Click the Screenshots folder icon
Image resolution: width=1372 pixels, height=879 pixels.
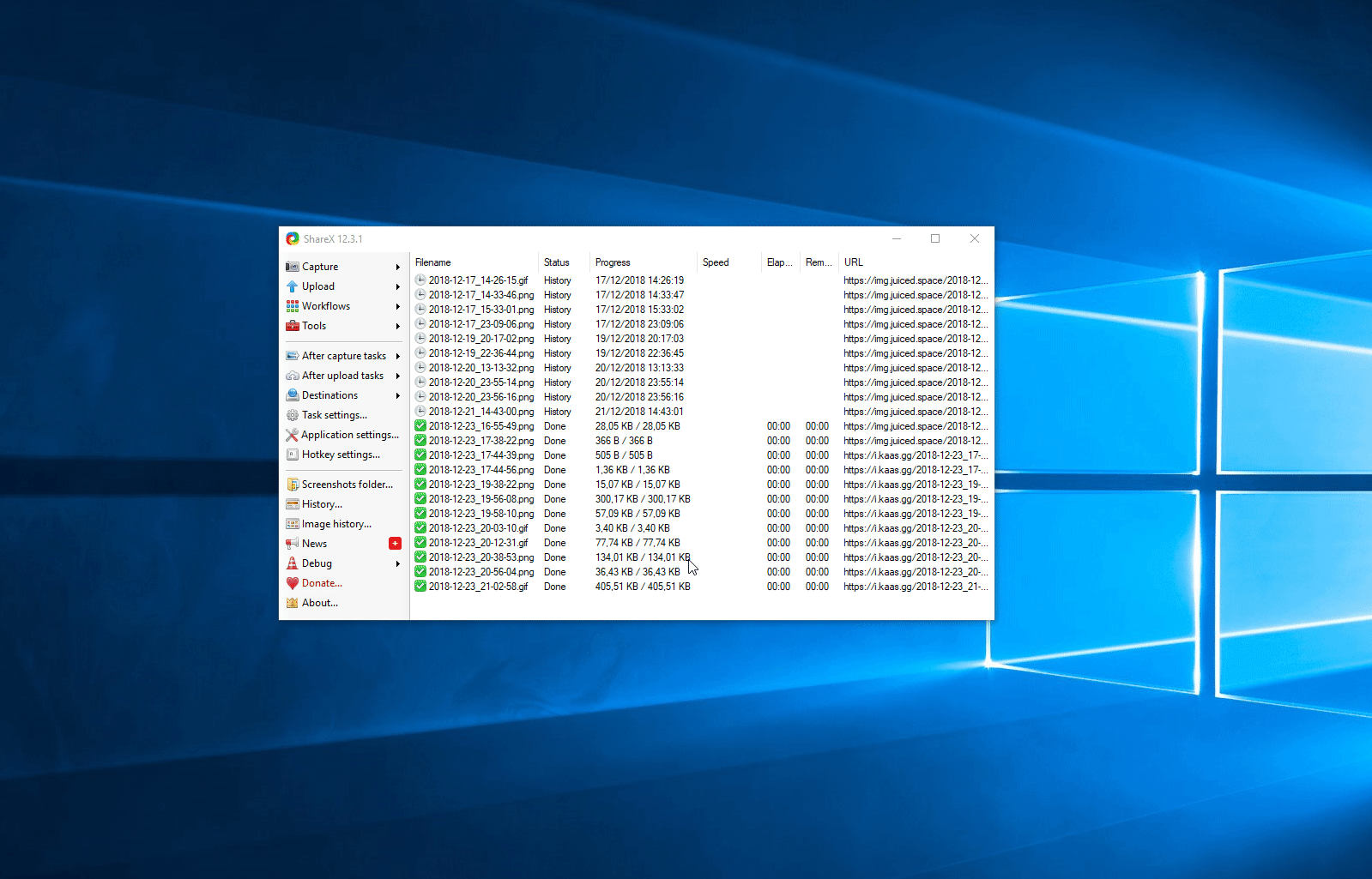293,485
